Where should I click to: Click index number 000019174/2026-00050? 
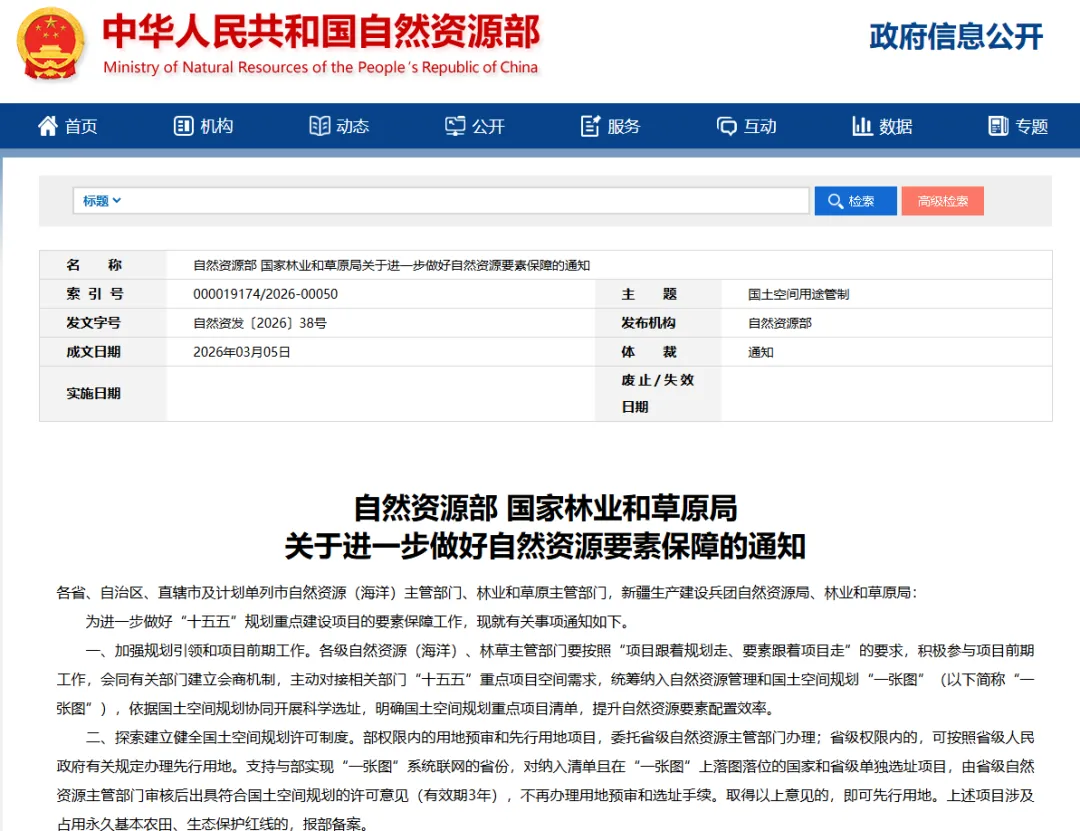coord(265,294)
